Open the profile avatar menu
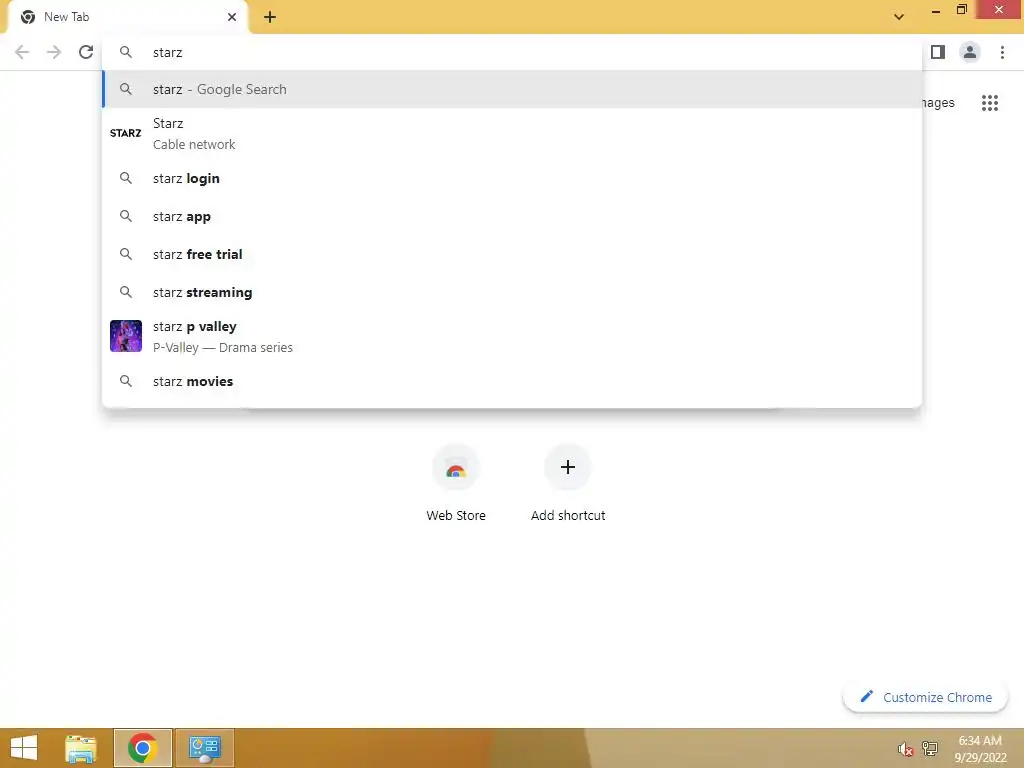Screen dimensions: 1024x768 970,52
